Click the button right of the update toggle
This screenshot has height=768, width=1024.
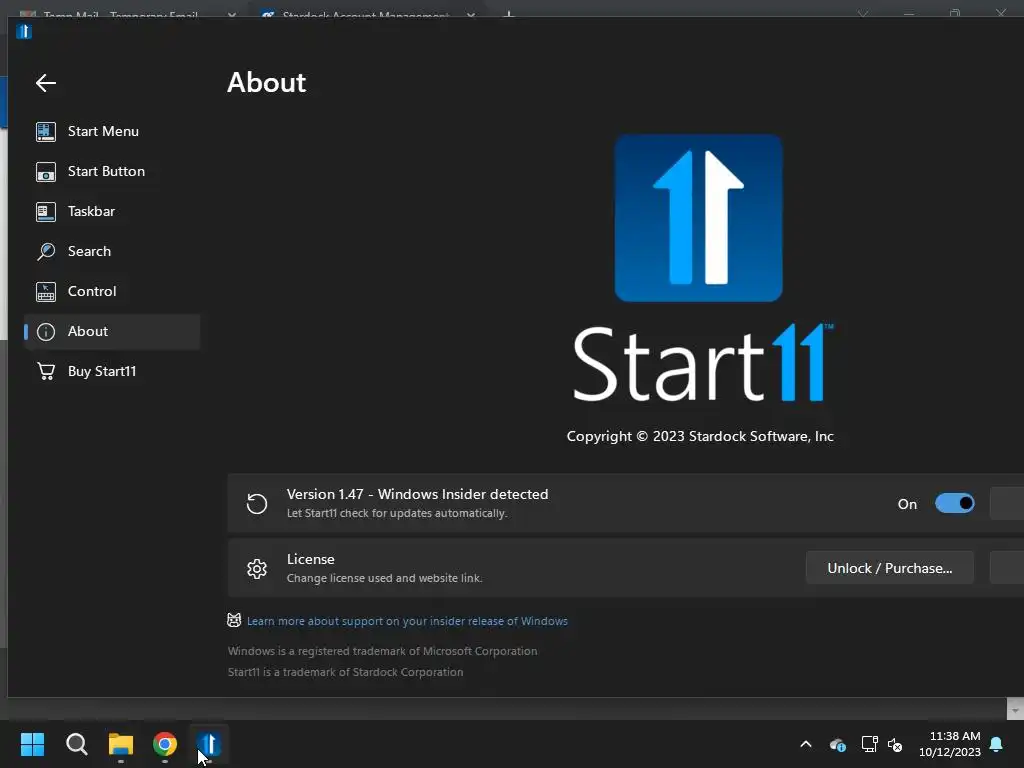click(1007, 504)
